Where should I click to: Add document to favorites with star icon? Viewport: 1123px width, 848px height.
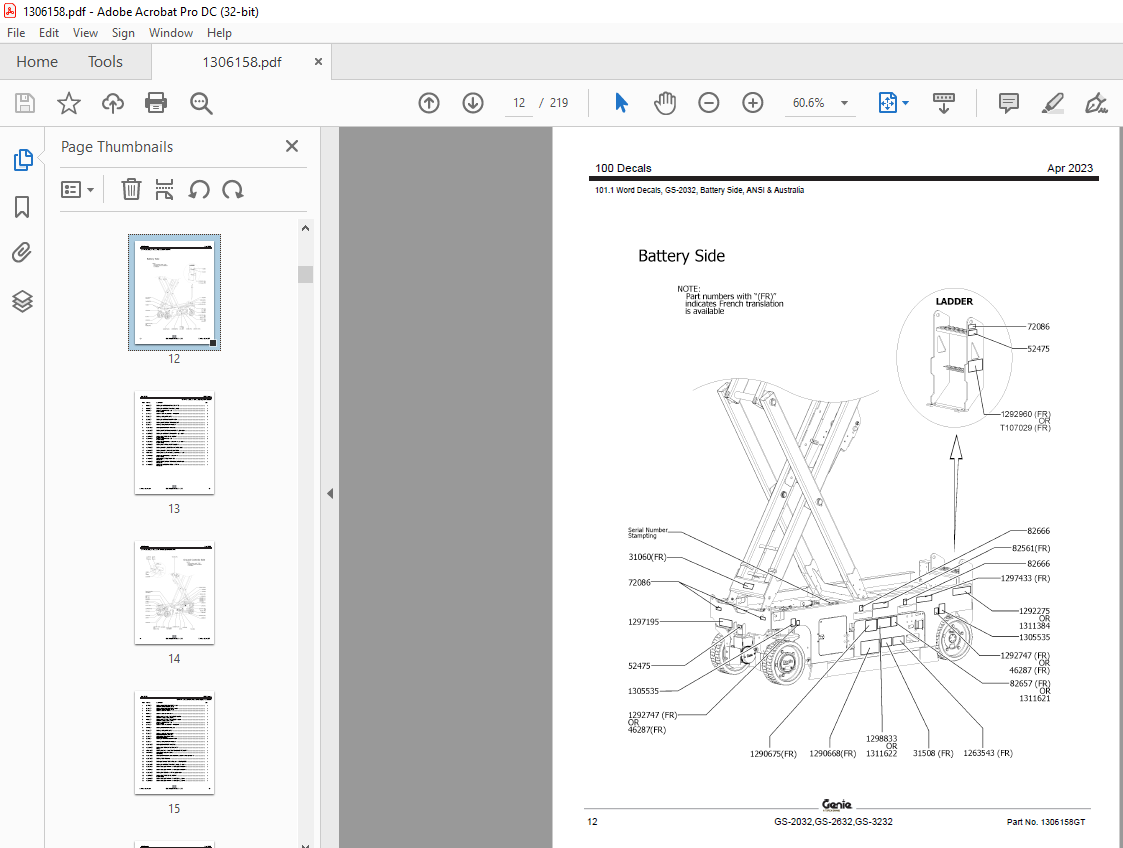[x=69, y=103]
